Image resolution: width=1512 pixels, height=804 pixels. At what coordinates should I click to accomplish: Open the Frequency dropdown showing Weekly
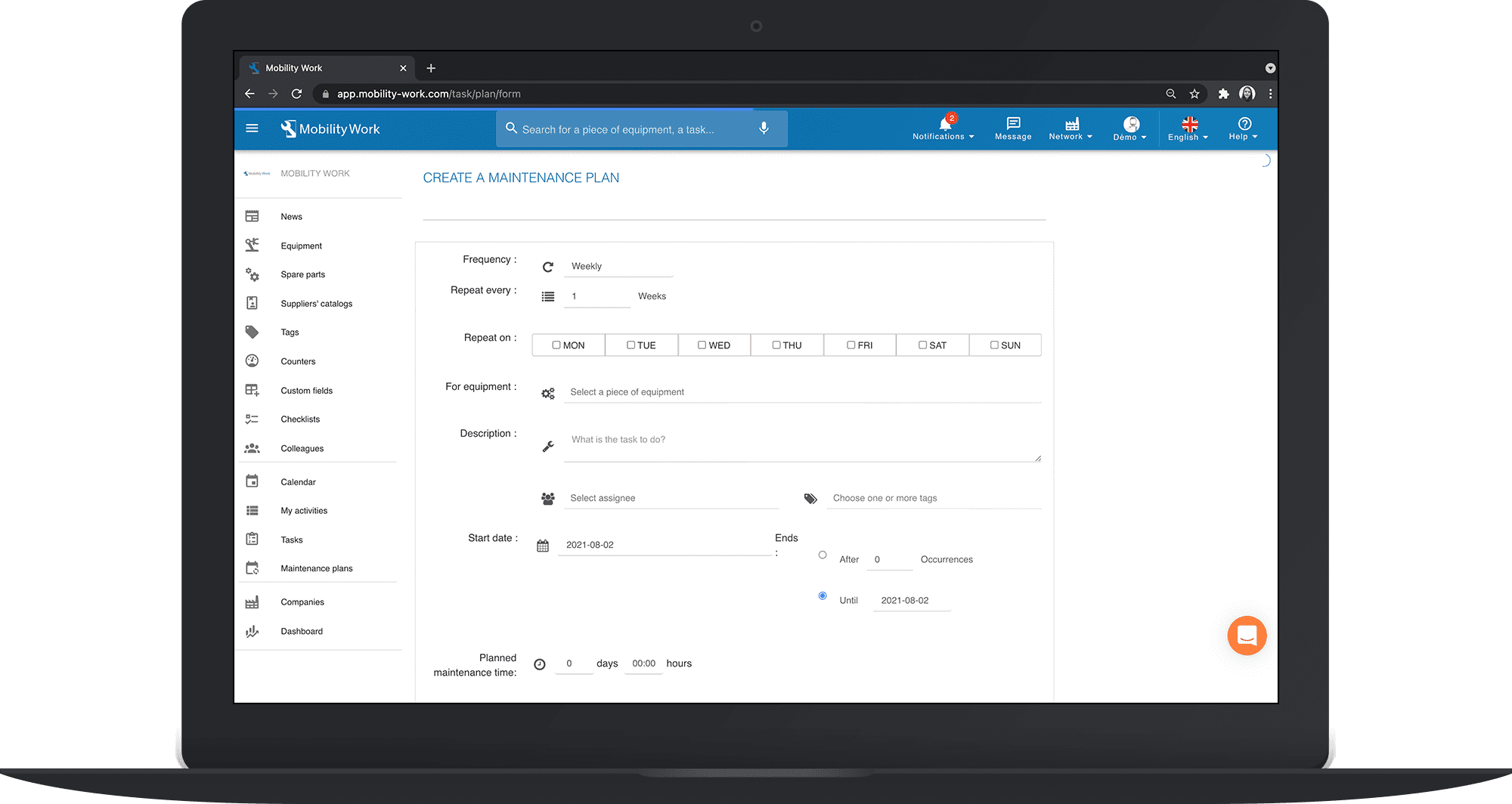618,266
